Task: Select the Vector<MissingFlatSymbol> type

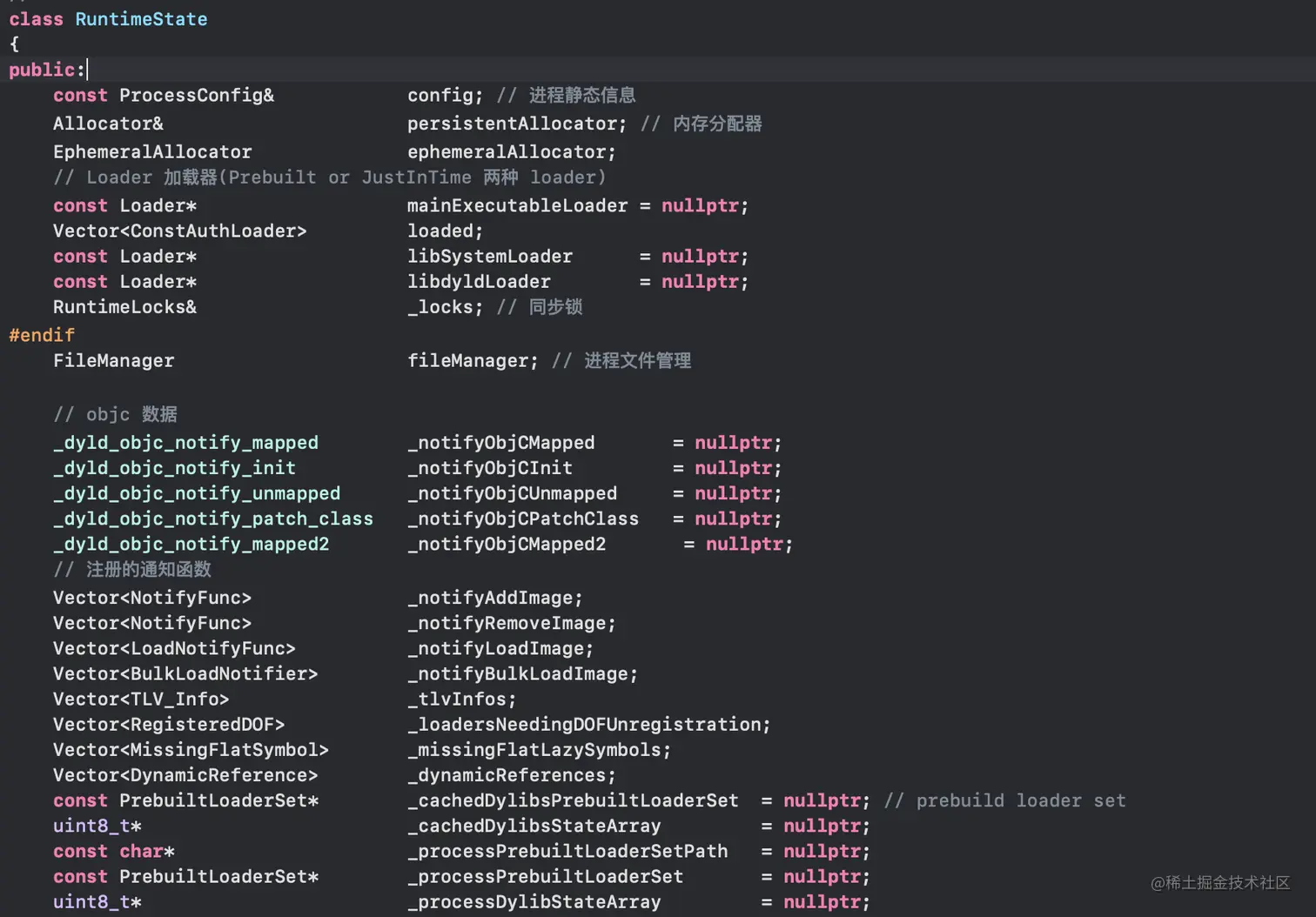Action: click(x=191, y=749)
